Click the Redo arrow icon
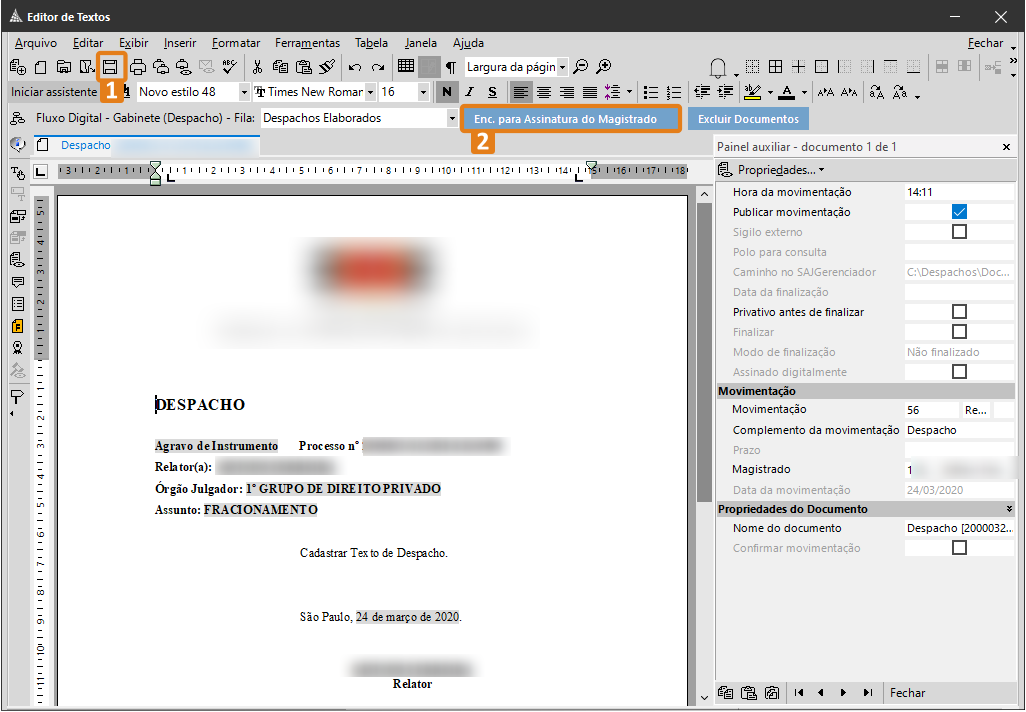This screenshot has height=712, width=1026. [378, 67]
